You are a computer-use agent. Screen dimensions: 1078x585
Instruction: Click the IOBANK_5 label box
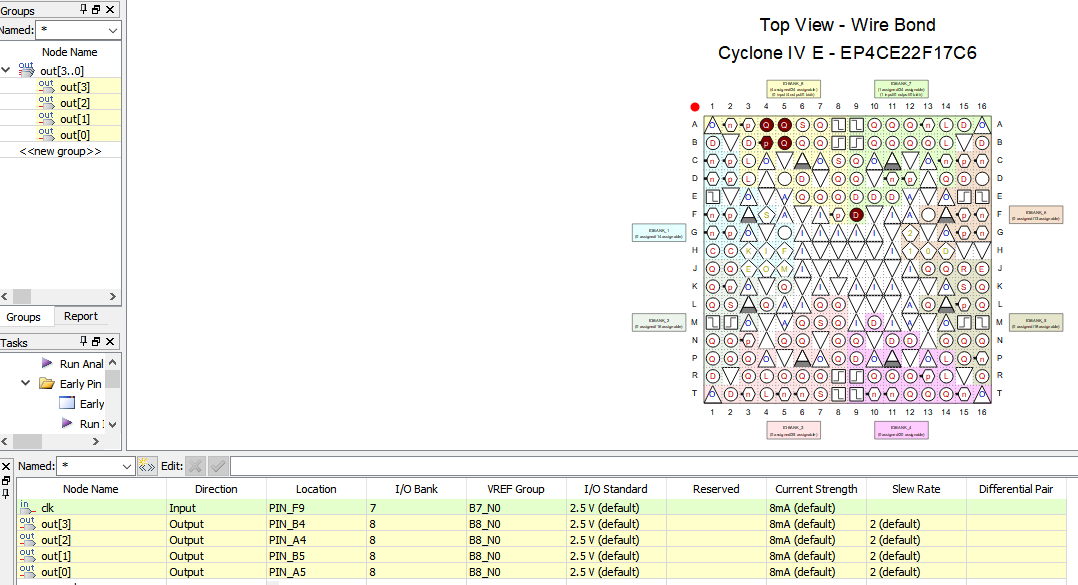tap(1036, 322)
